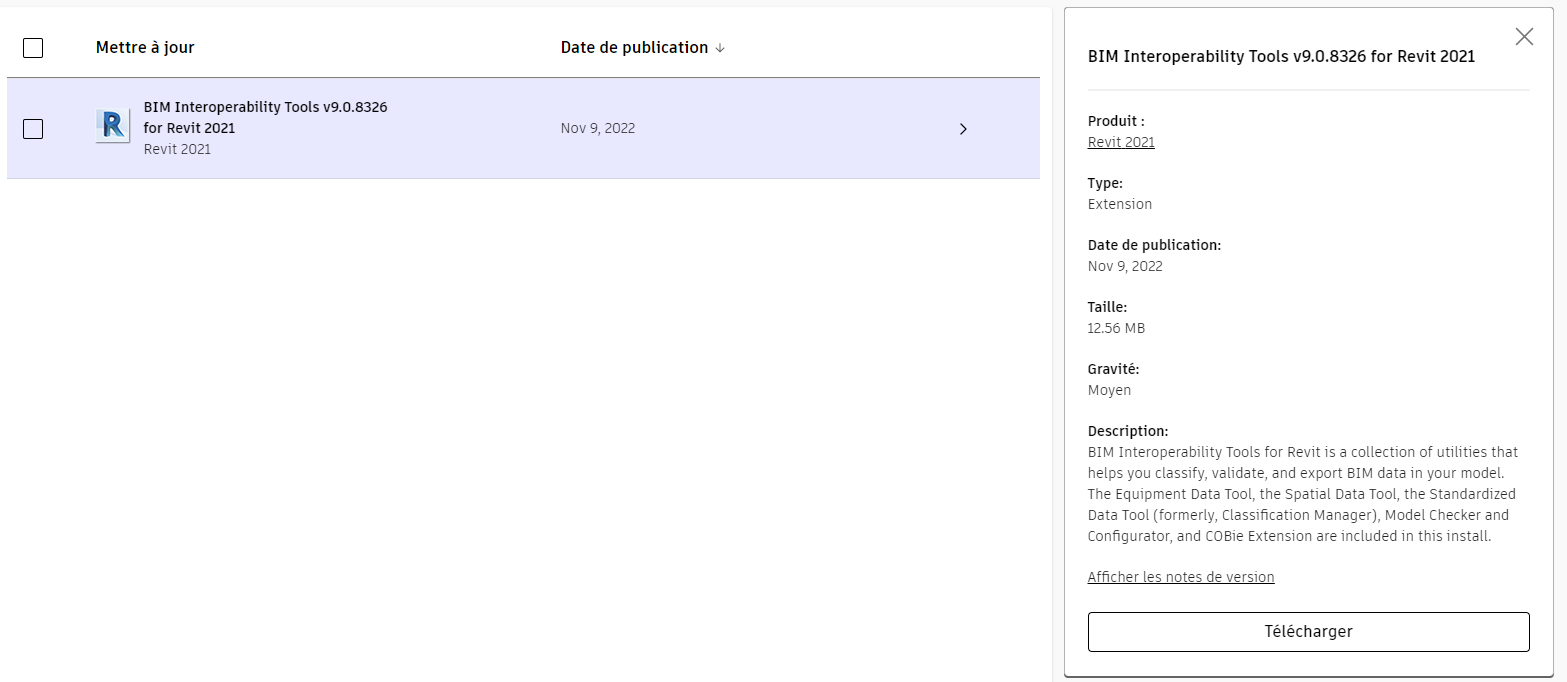Click the Moyen severity value
Image resolution: width=1567 pixels, height=682 pixels.
1109,390
